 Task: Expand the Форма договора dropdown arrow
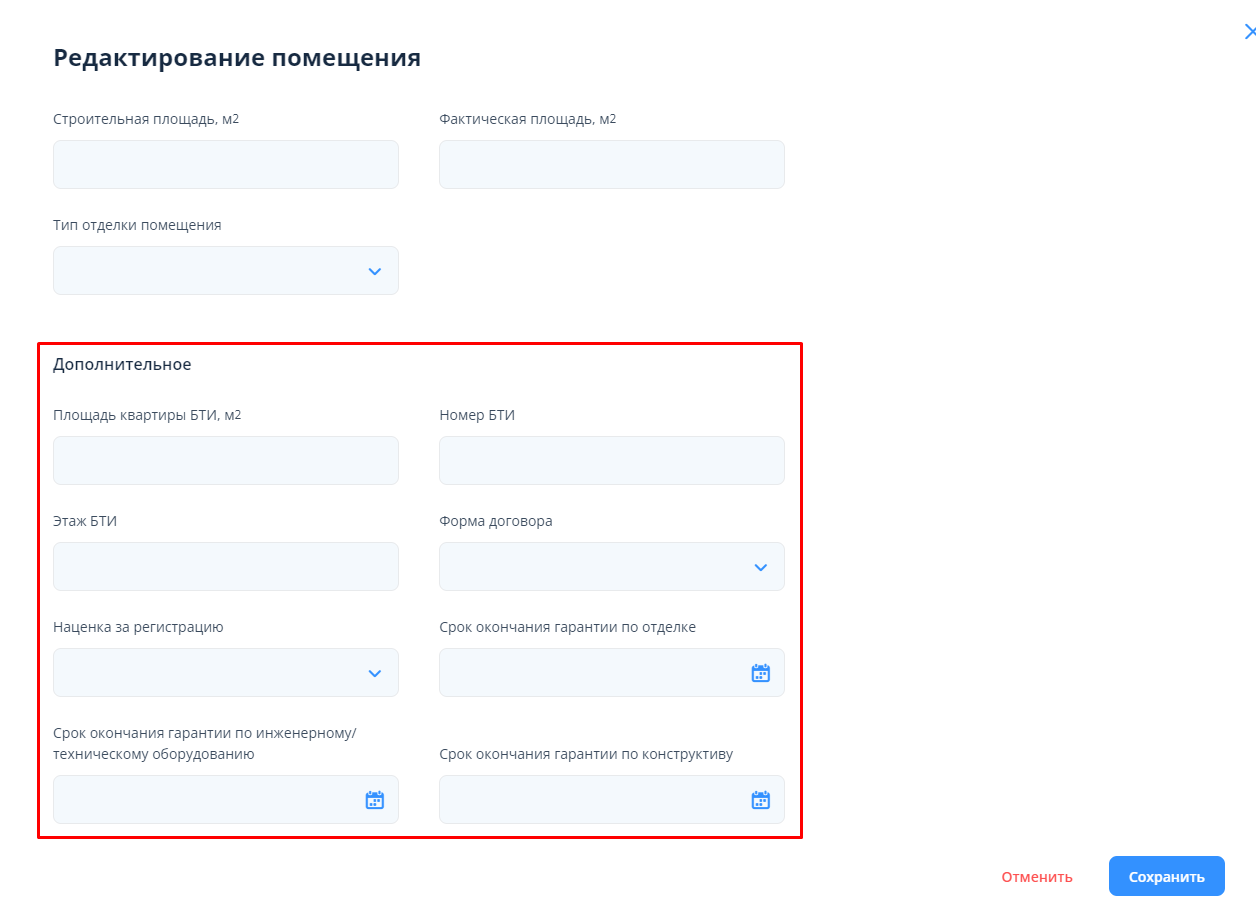point(760,567)
